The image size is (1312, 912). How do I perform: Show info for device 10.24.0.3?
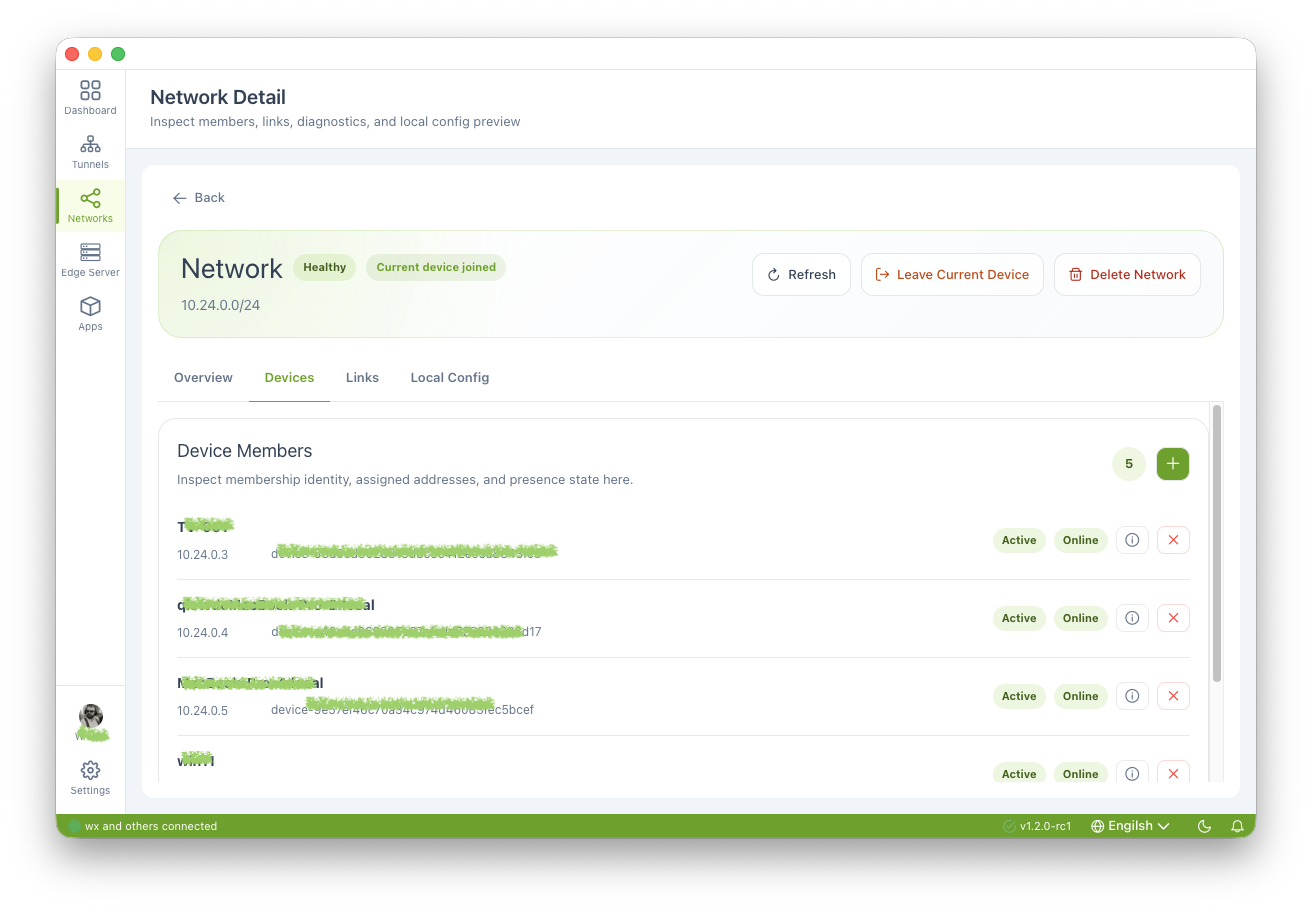point(1132,540)
